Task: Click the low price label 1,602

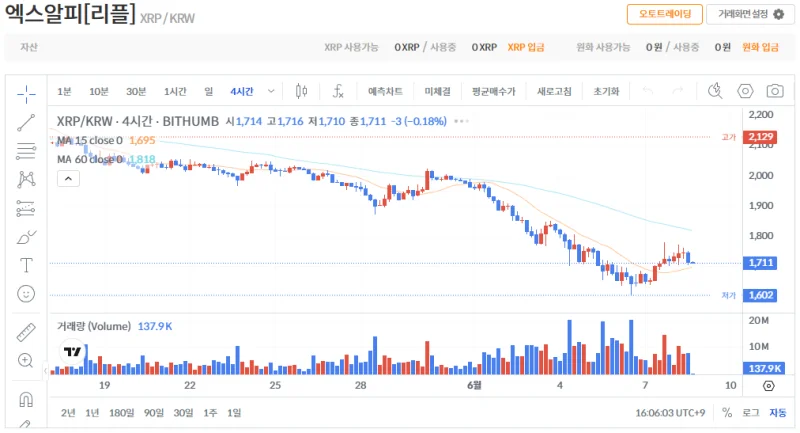Action: pos(760,295)
